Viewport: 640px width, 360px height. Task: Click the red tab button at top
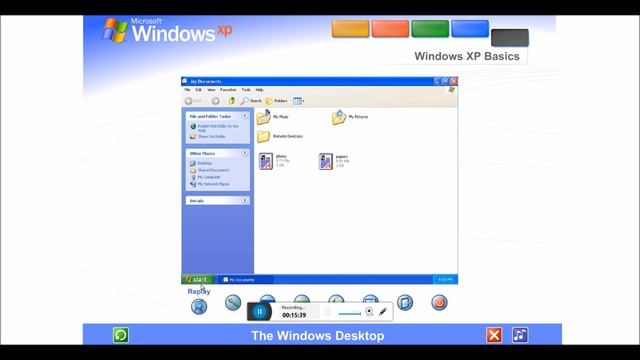click(390, 29)
